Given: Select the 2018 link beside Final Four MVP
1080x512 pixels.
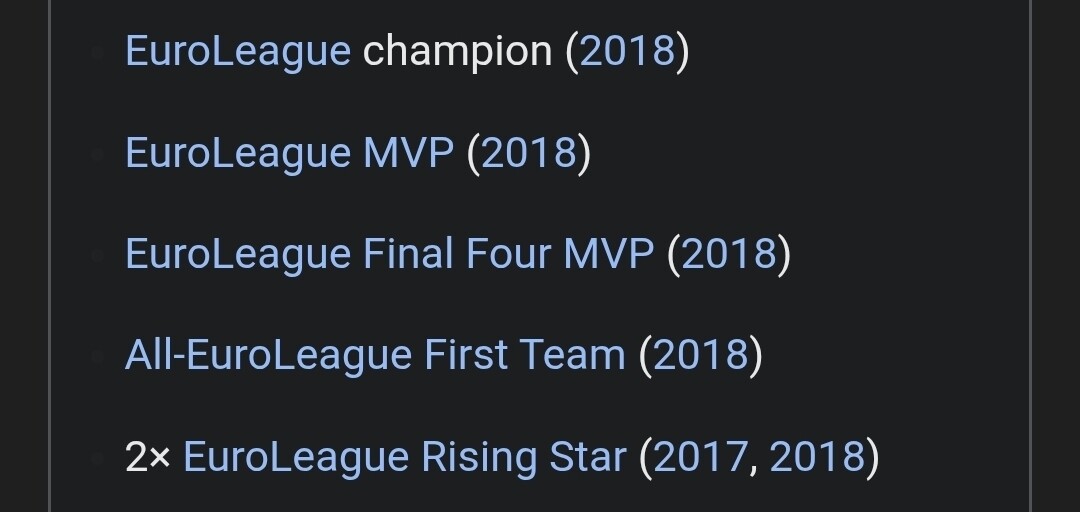Looking at the screenshot, I should tap(729, 254).
